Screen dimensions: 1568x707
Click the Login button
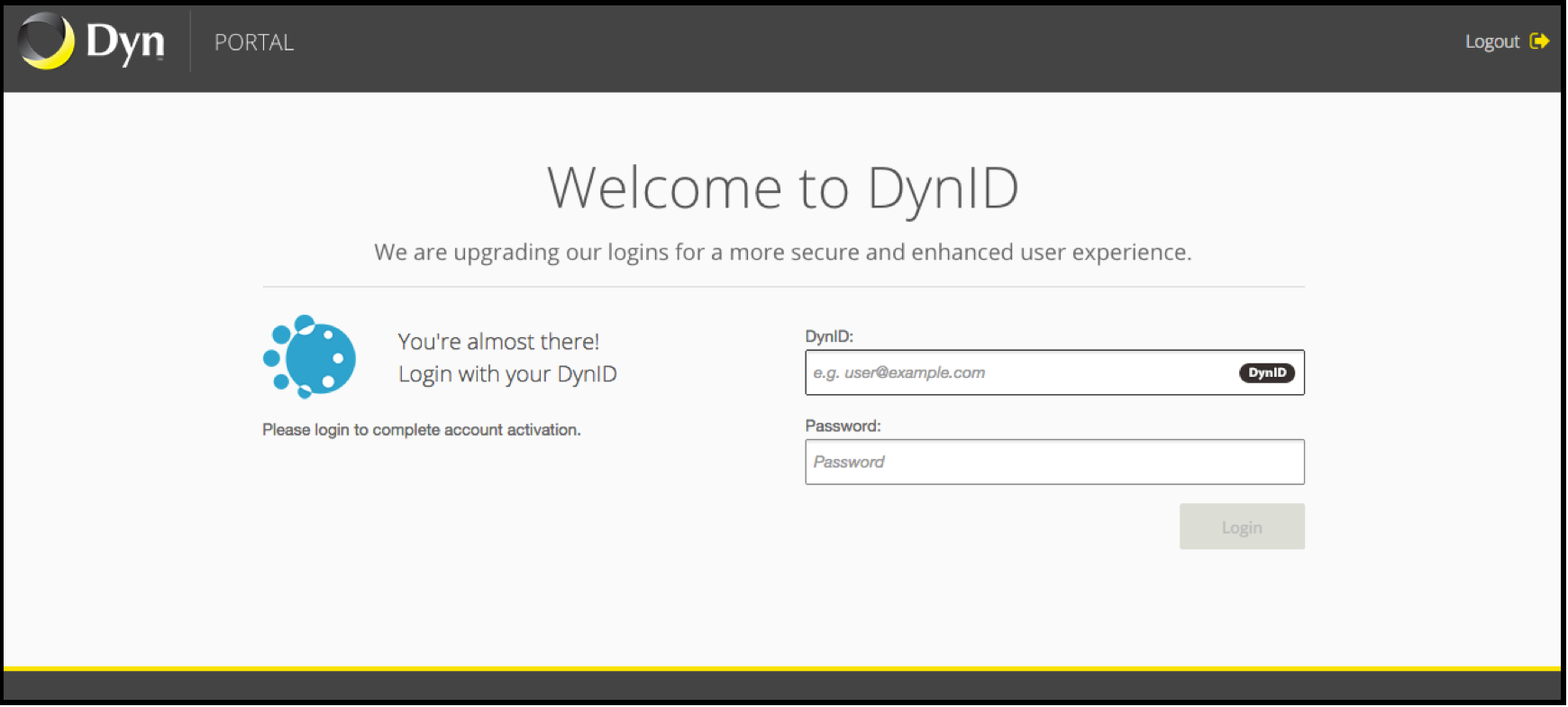click(1242, 527)
